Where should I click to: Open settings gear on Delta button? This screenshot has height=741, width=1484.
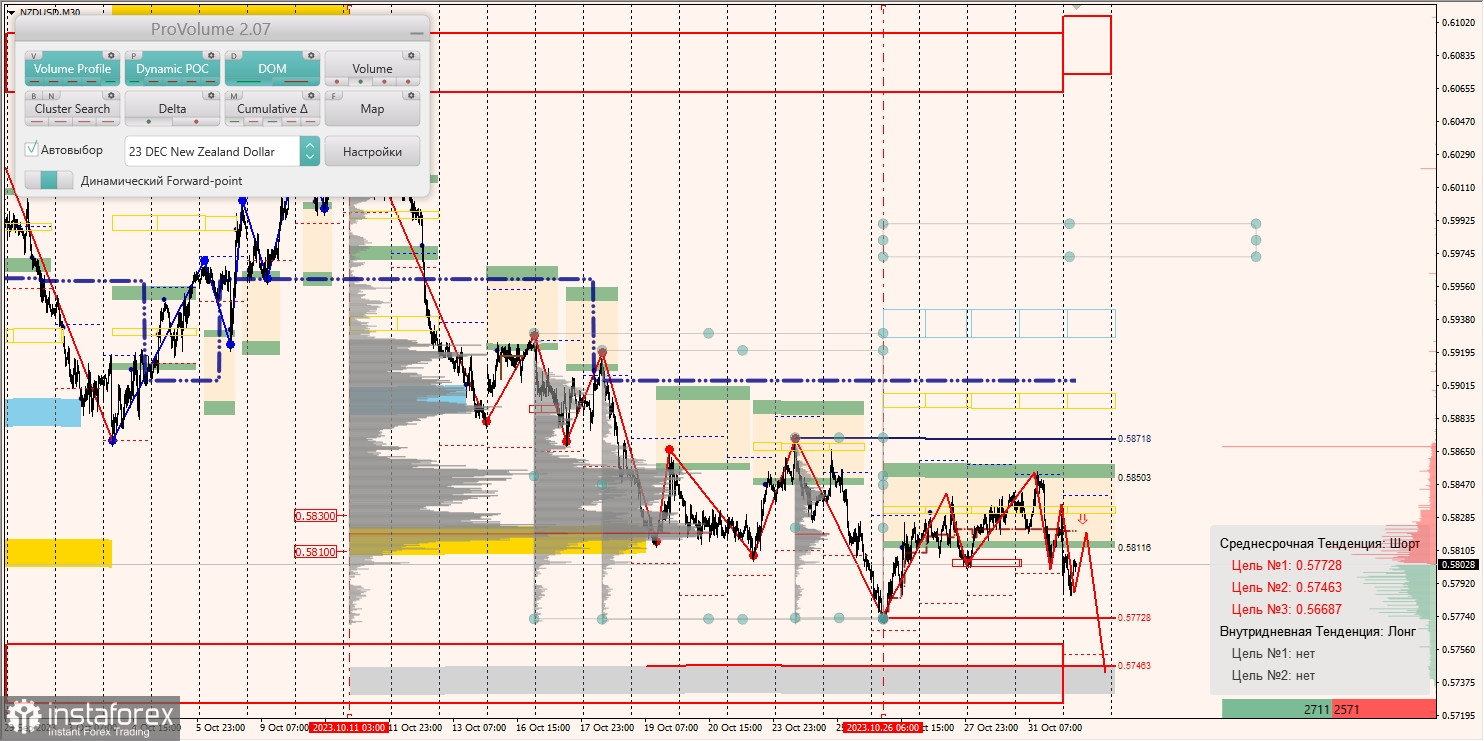coord(211,95)
